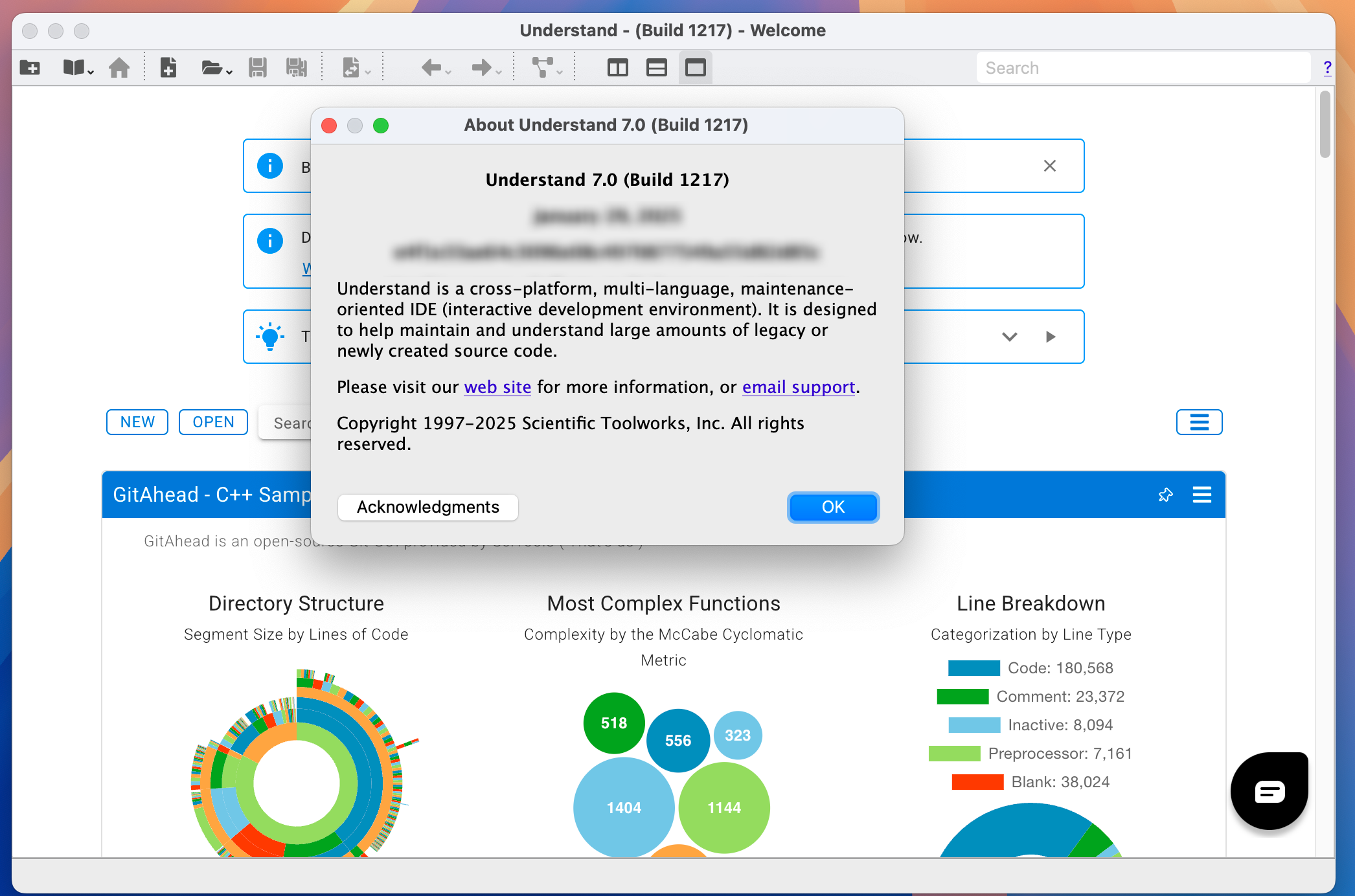Click the tip banner play arrow
This screenshot has width=1355, height=896.
tap(1051, 337)
